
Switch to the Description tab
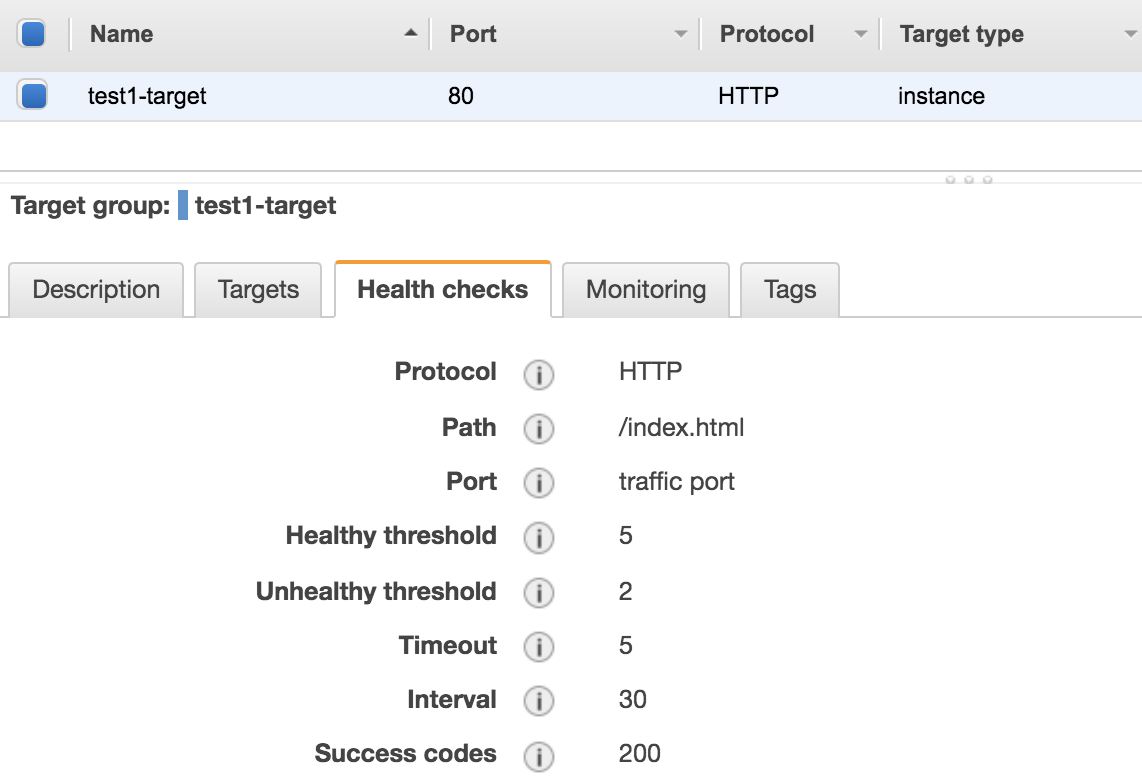[x=96, y=289]
